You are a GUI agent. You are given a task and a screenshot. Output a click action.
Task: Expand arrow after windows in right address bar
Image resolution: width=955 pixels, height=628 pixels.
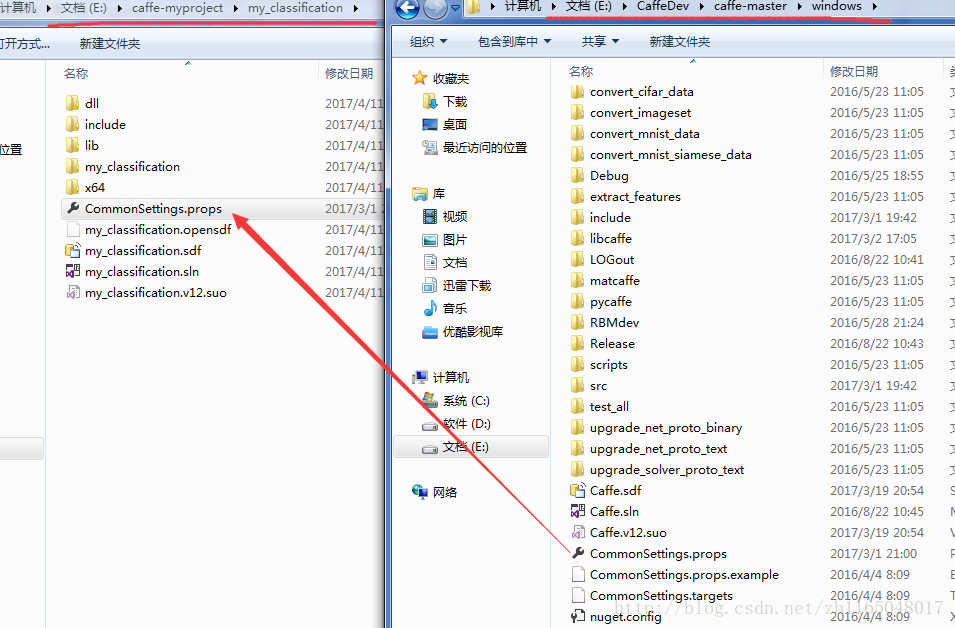click(875, 7)
